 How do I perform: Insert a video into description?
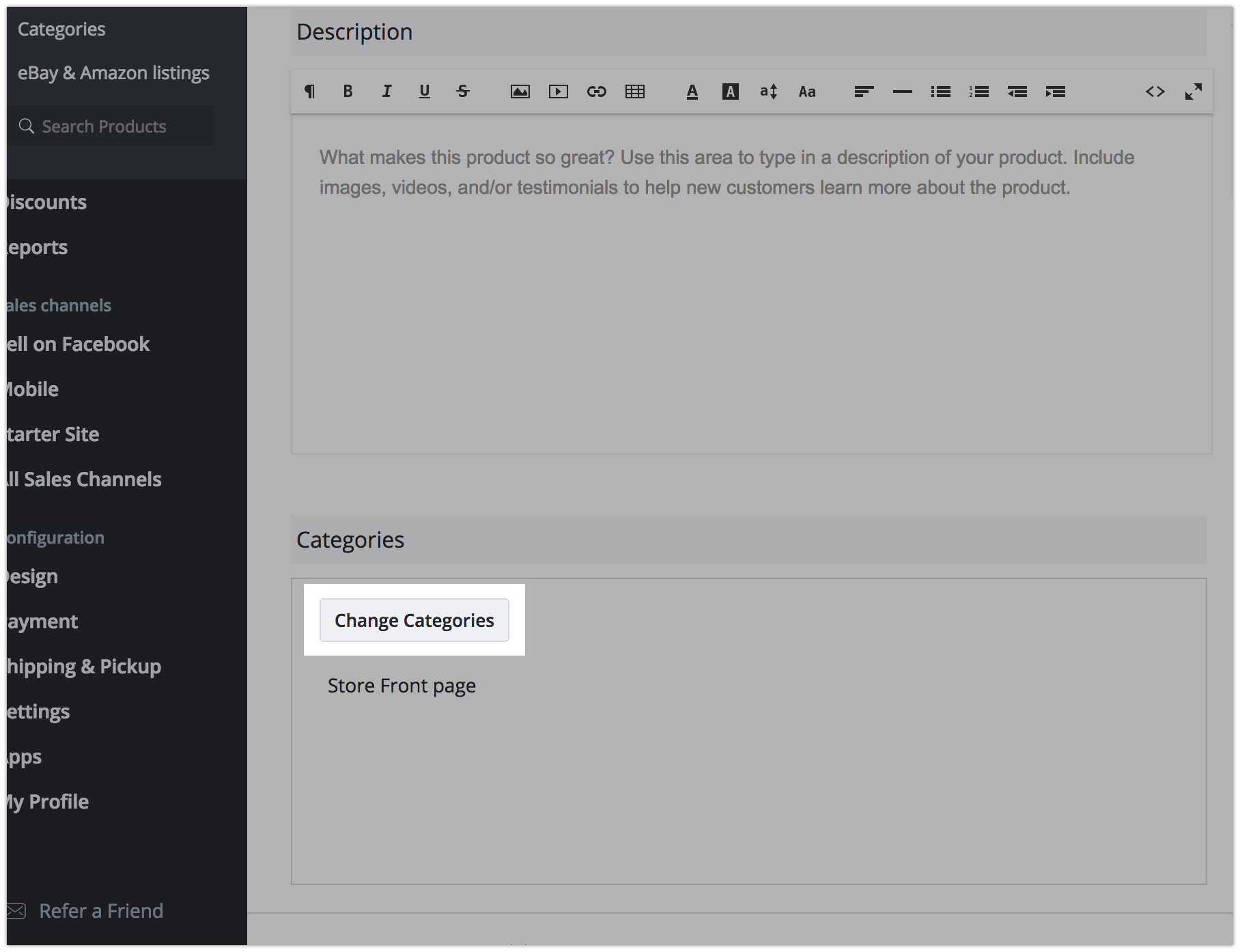click(559, 92)
